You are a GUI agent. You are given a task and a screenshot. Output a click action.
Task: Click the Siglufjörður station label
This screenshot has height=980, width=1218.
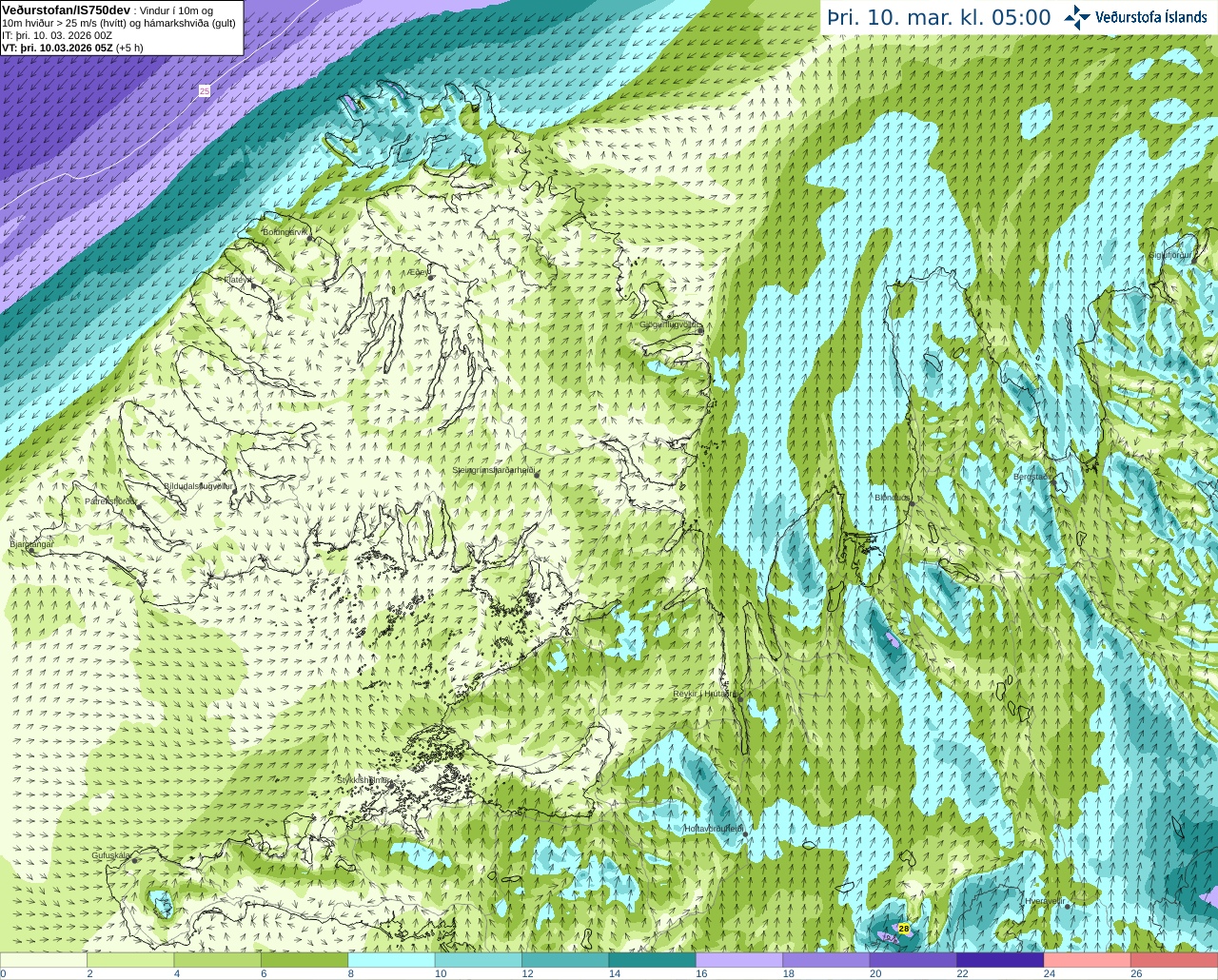(1169, 255)
